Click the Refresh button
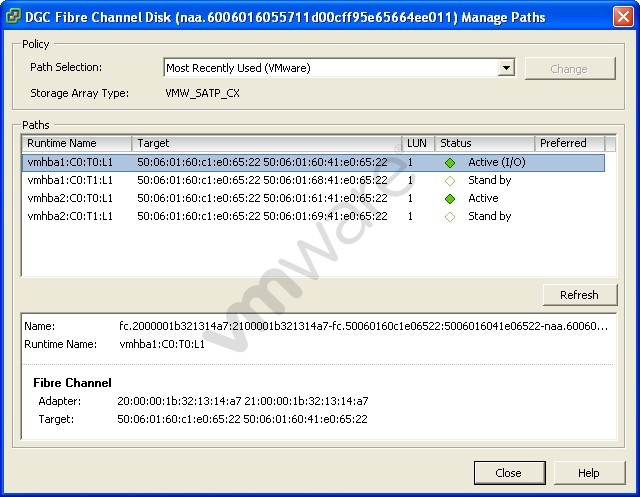Image resolution: width=640 pixels, height=497 pixels. 580,295
